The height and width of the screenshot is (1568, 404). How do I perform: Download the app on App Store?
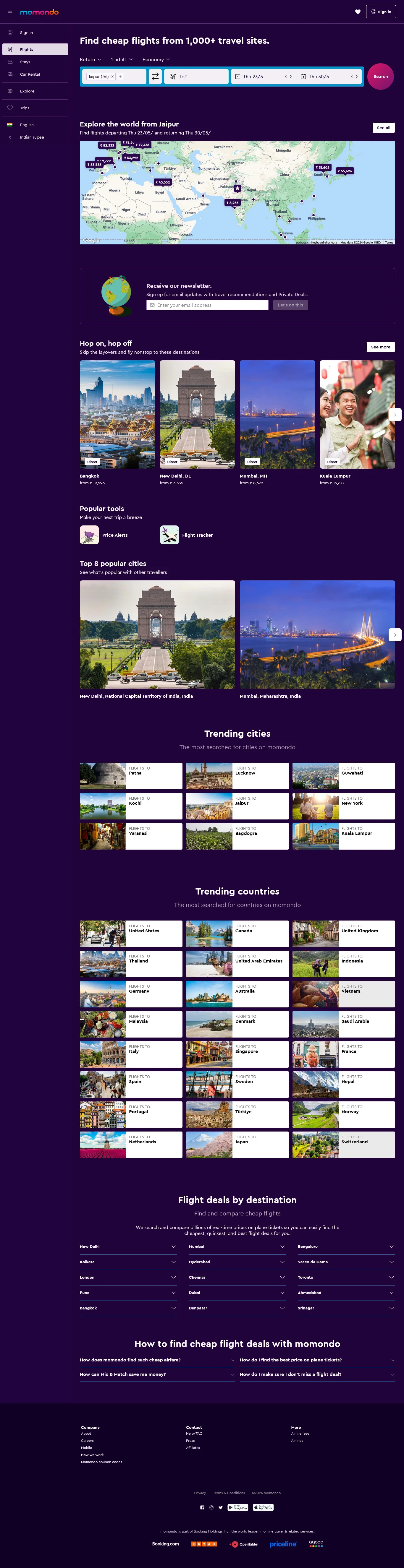point(263,1507)
